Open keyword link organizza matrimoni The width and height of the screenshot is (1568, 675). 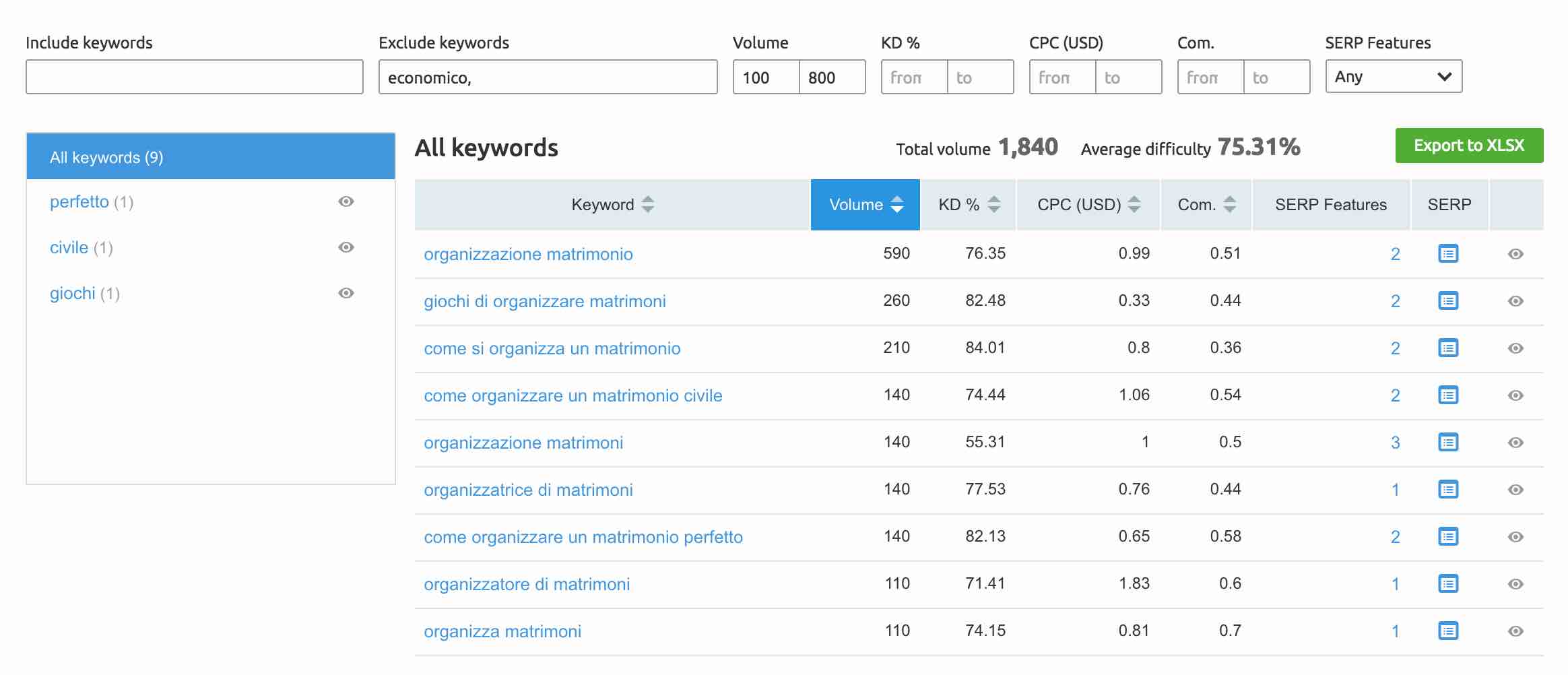tap(502, 631)
